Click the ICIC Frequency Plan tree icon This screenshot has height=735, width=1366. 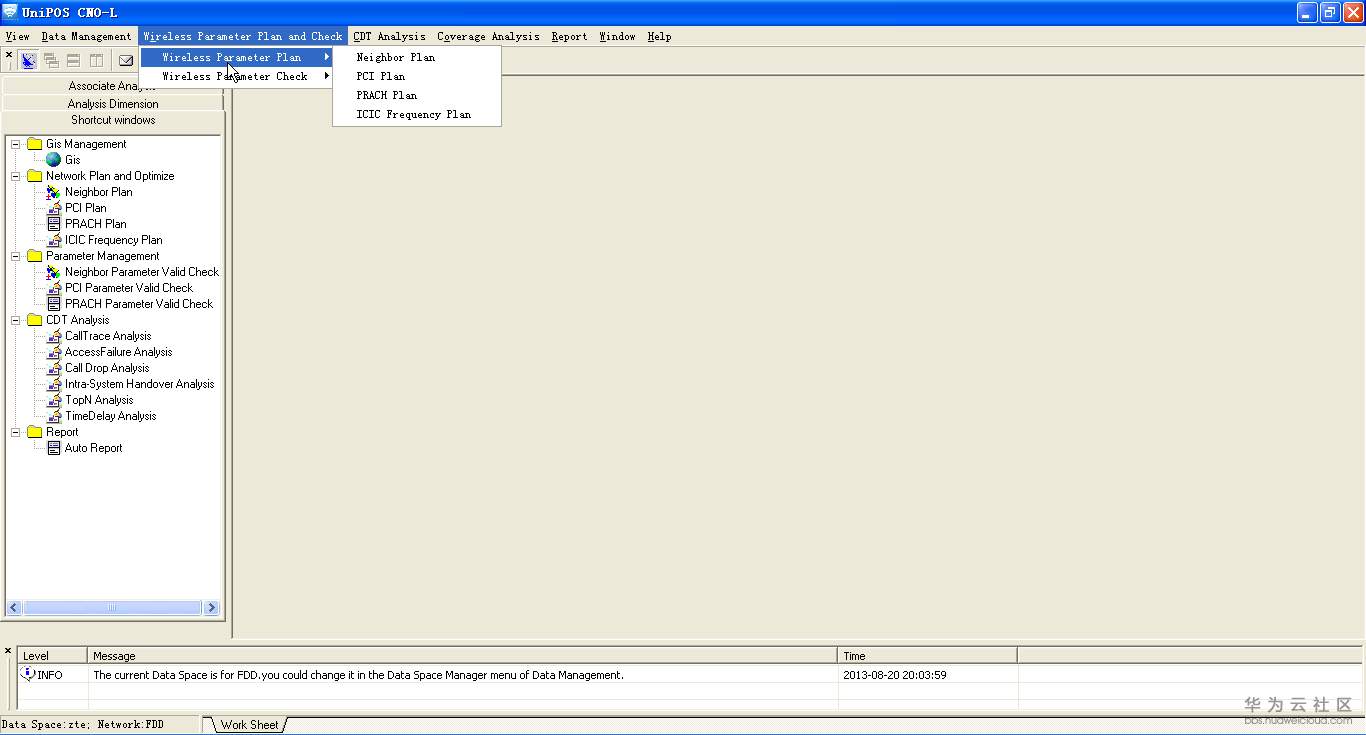click(54, 240)
